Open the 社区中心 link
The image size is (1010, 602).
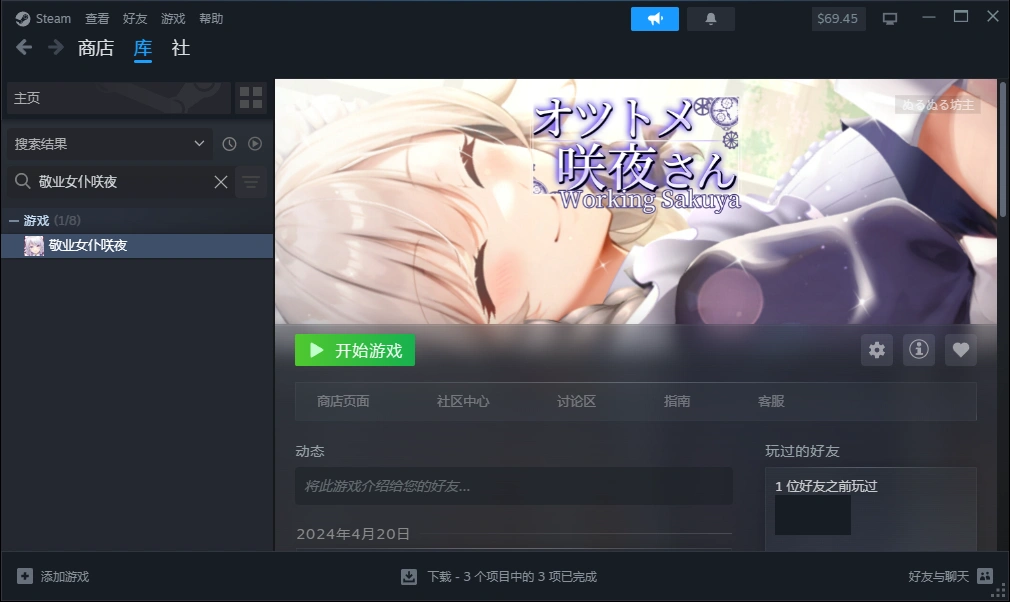[x=463, y=401]
